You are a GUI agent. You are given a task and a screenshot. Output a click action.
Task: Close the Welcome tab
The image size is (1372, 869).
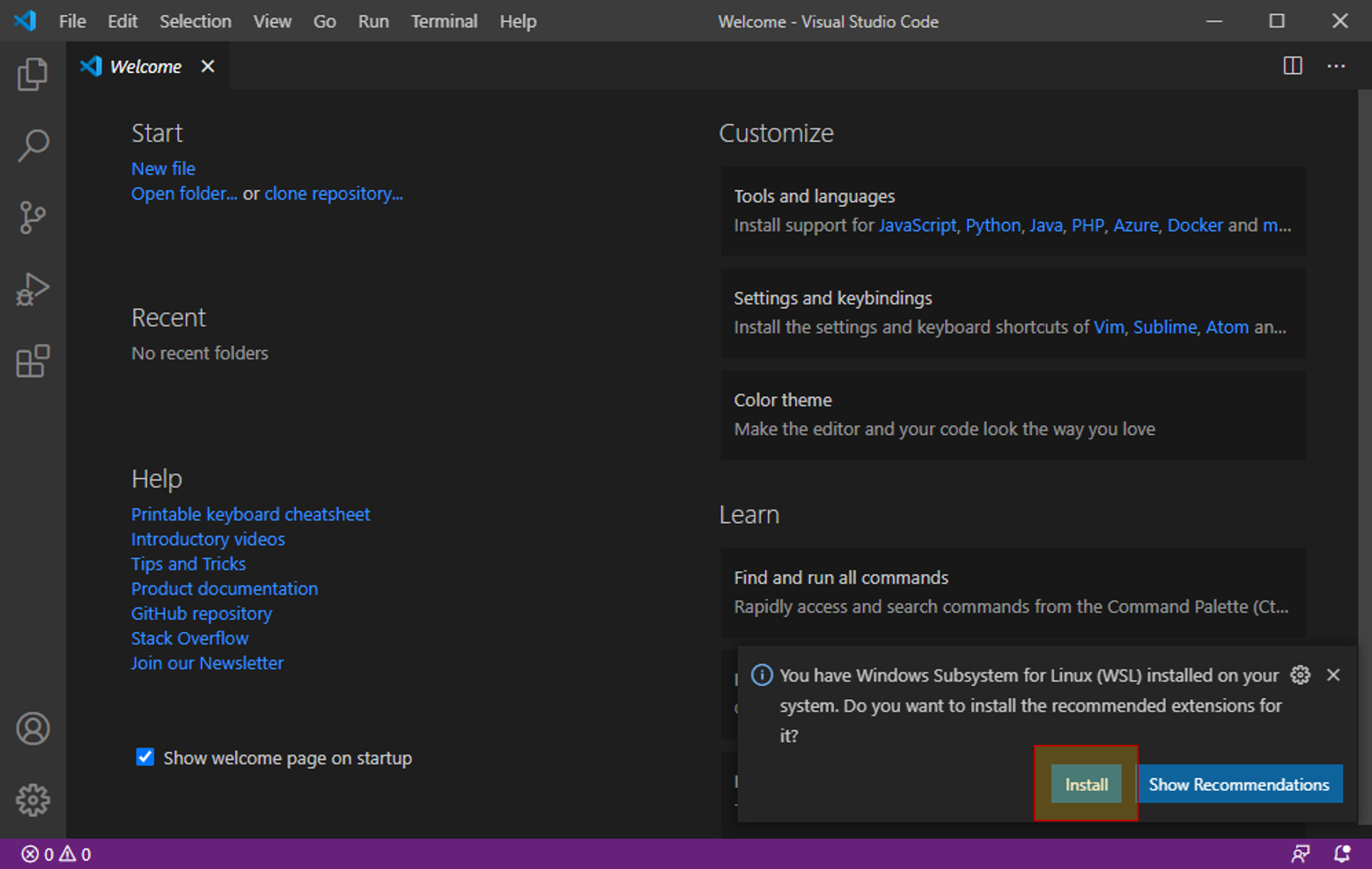208,66
